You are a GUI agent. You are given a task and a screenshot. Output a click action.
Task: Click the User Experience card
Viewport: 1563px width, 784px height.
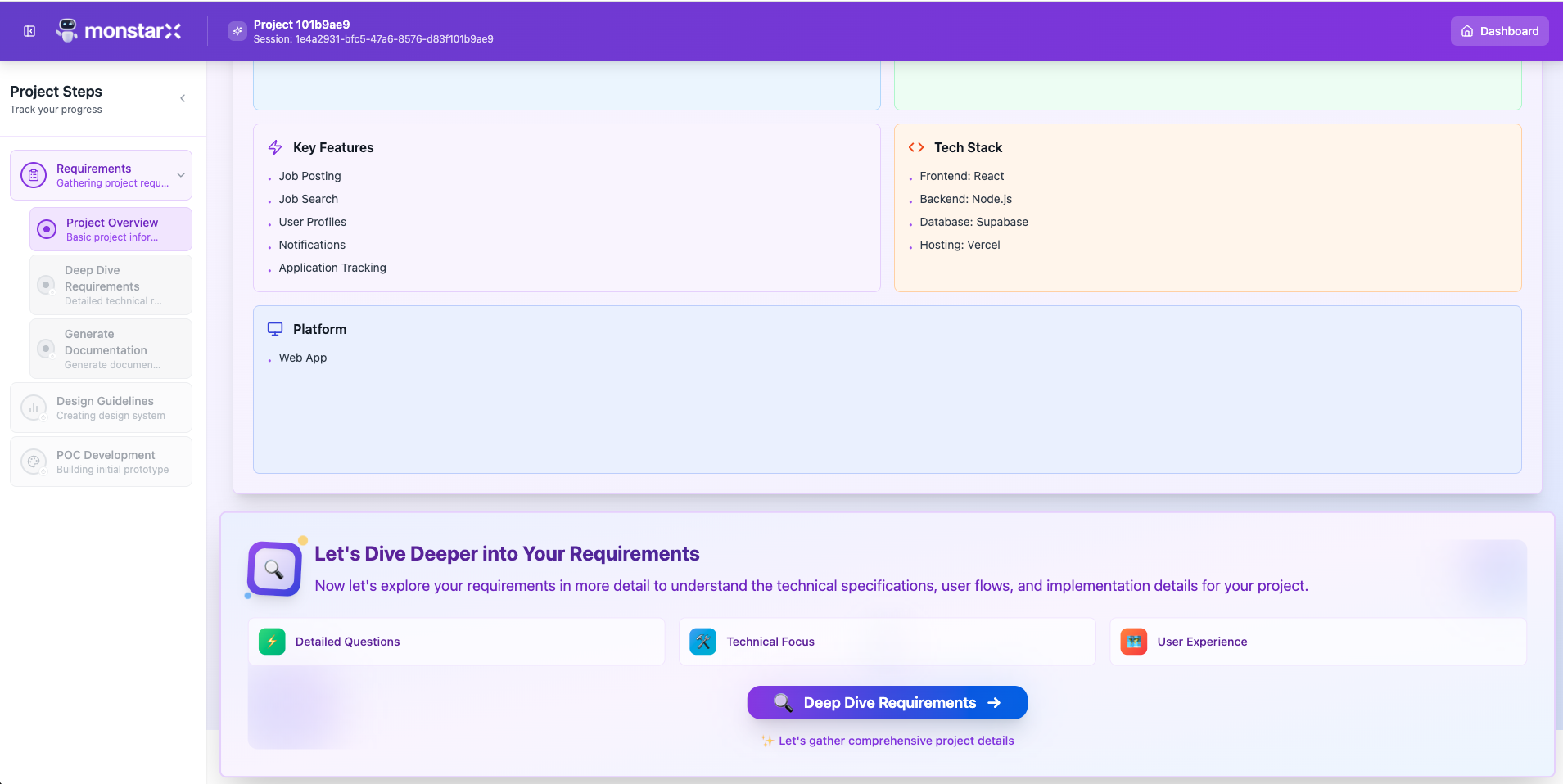(x=1317, y=642)
